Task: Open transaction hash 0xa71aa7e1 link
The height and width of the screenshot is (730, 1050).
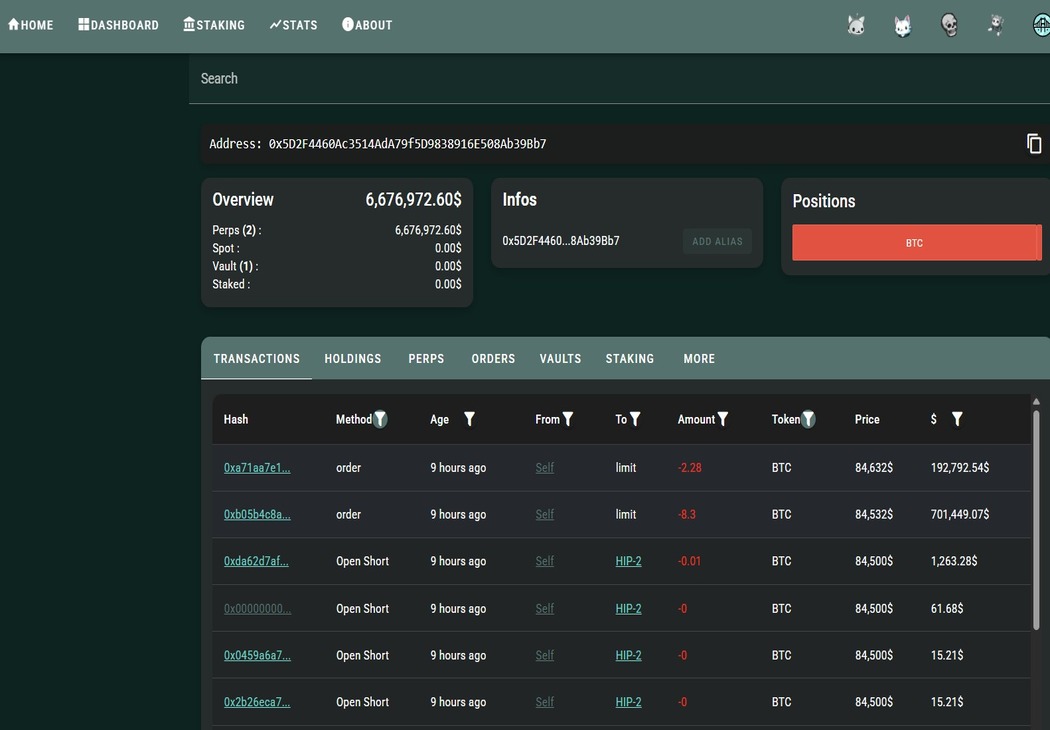Action: pos(257,468)
